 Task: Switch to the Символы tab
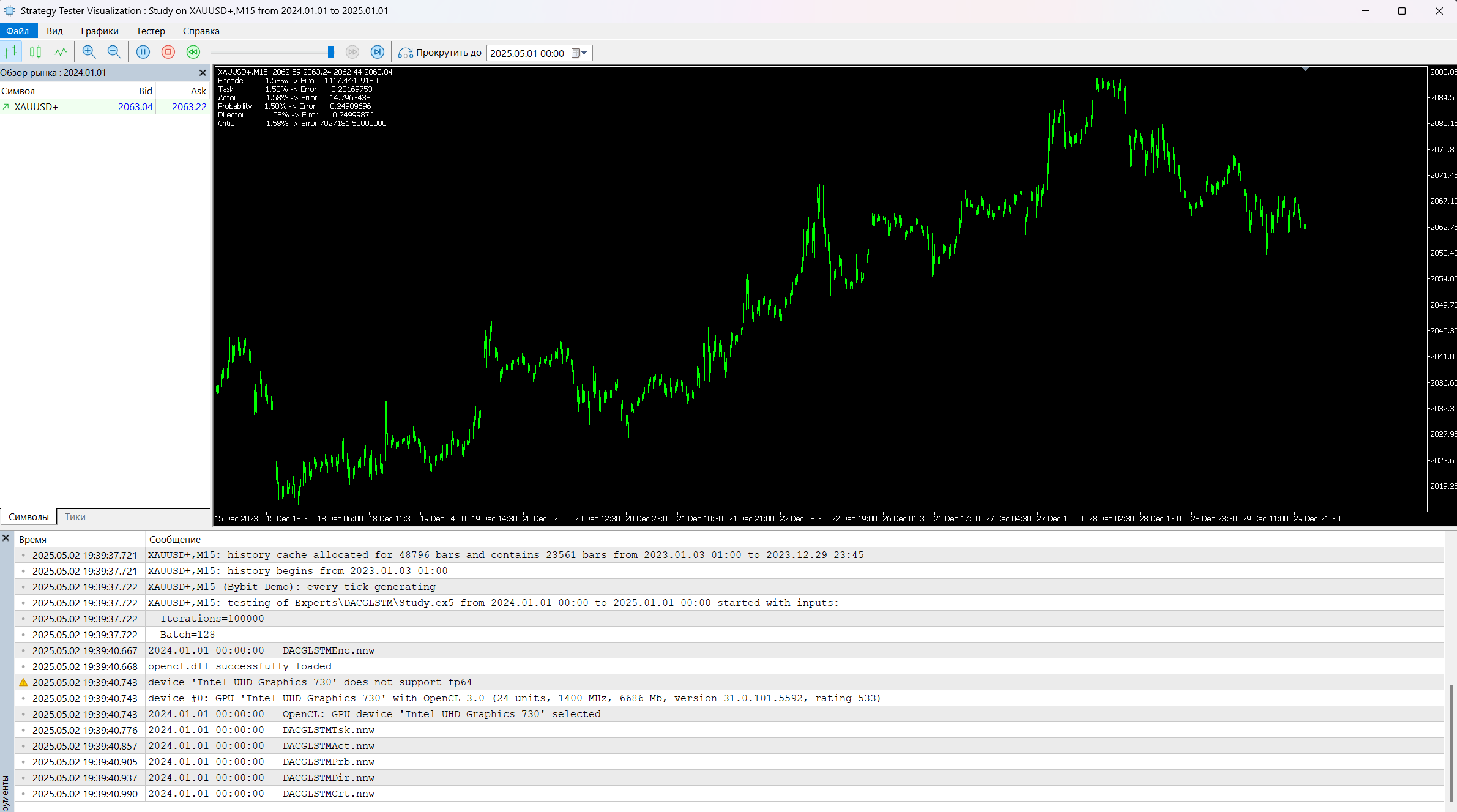28,517
